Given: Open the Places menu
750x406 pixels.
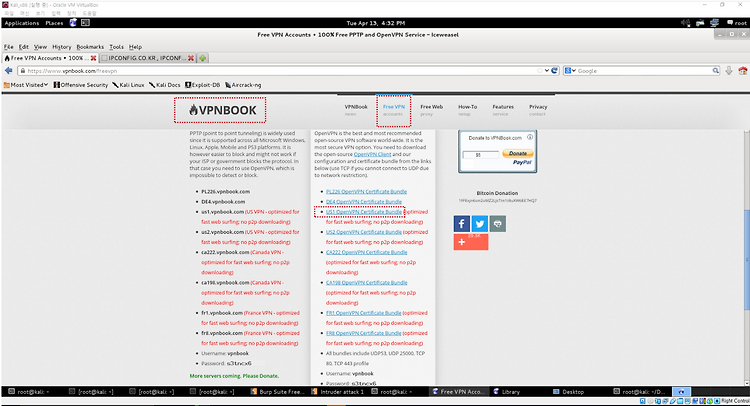Looking at the screenshot, I should pos(54,23).
